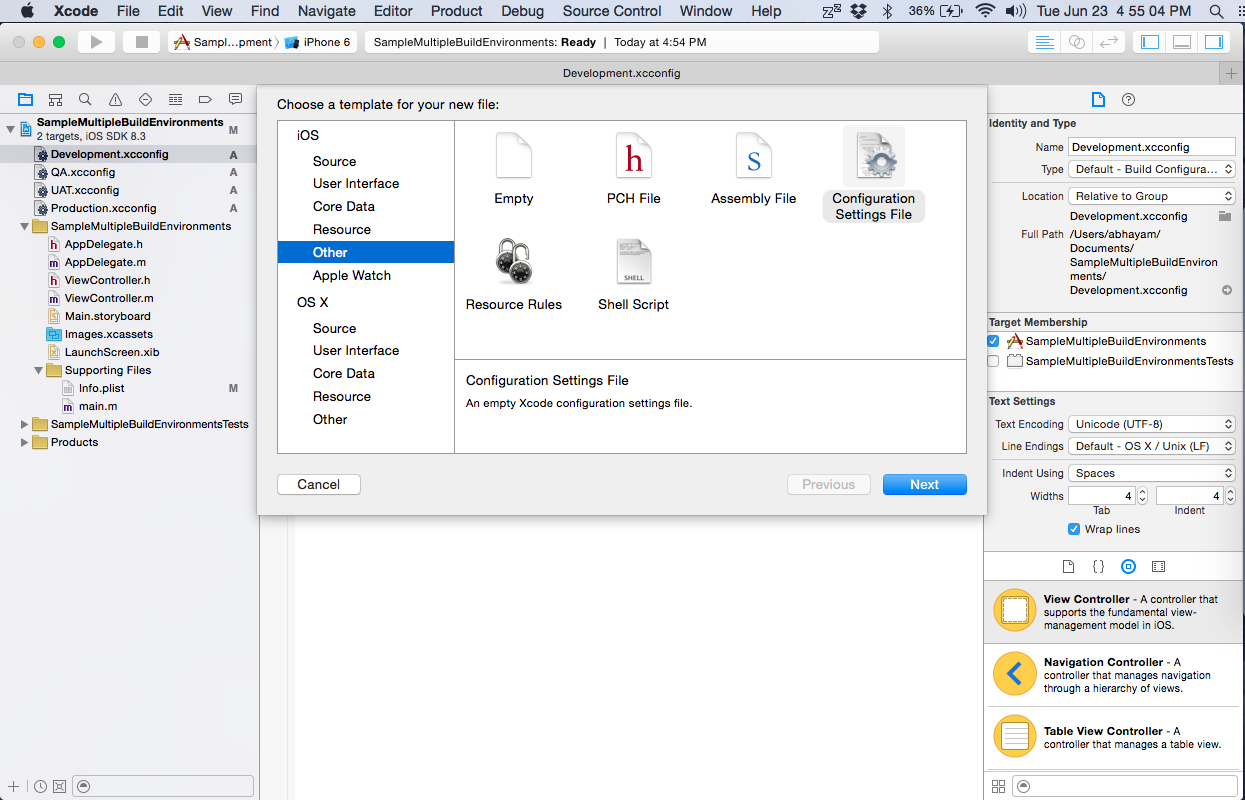Viewport: 1245px width, 800px height.
Task: Show the Project navigator
Action: [26, 99]
